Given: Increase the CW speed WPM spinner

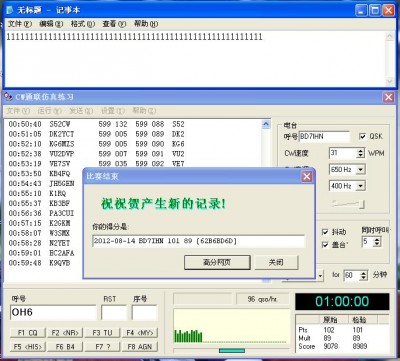Looking at the screenshot, I should (x=360, y=151).
